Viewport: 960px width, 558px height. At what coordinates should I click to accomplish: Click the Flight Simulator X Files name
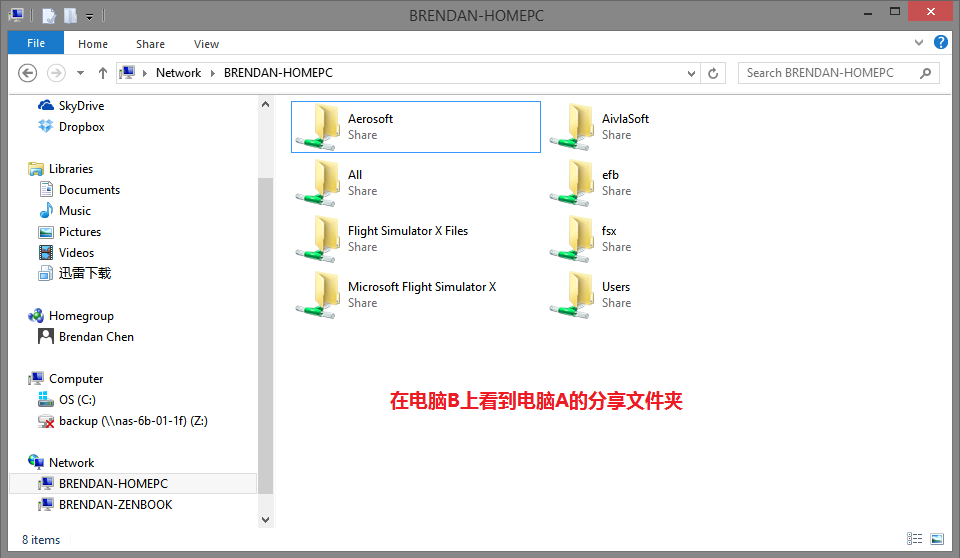click(408, 231)
